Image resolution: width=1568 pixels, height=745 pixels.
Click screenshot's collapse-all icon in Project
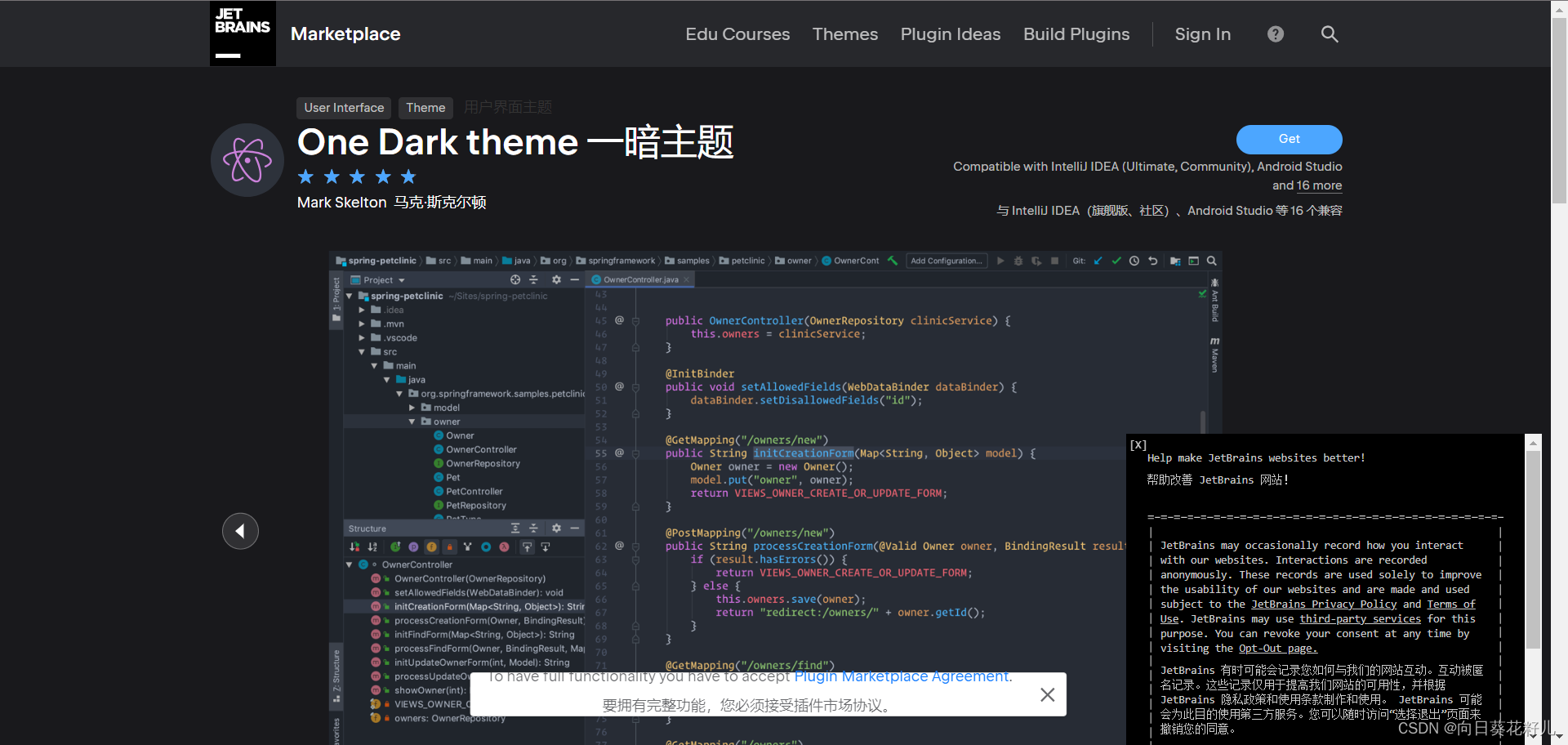(x=534, y=280)
